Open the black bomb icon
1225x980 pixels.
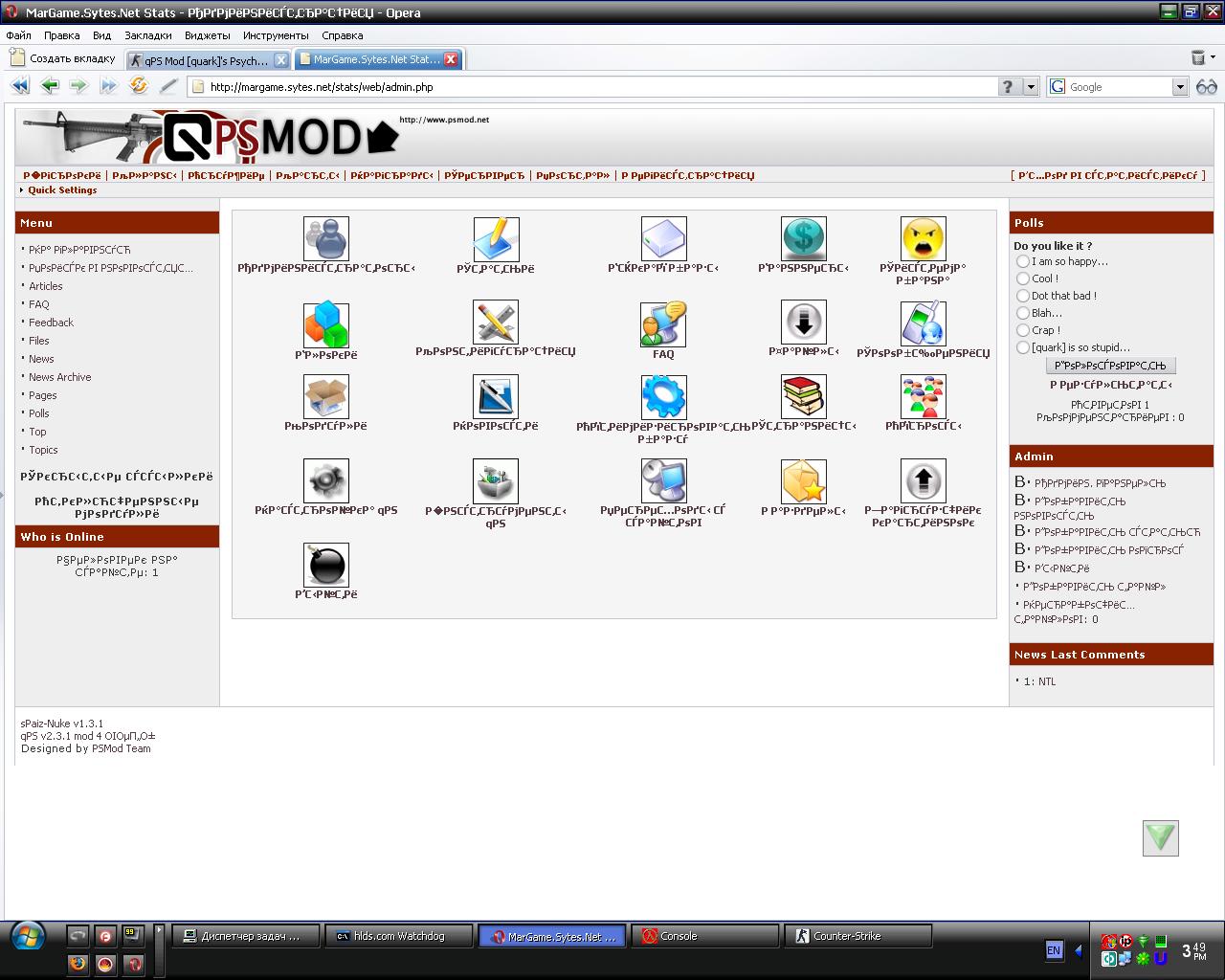pyautogui.click(x=326, y=565)
